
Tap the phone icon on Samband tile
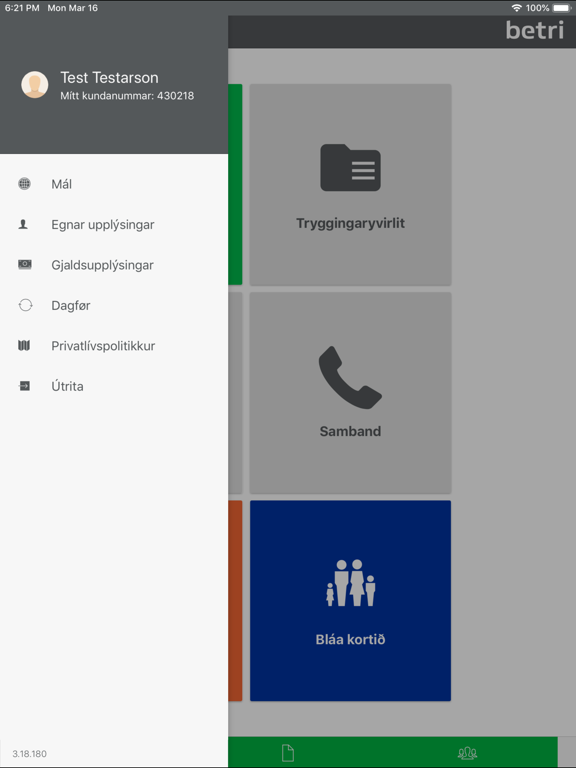point(350,377)
